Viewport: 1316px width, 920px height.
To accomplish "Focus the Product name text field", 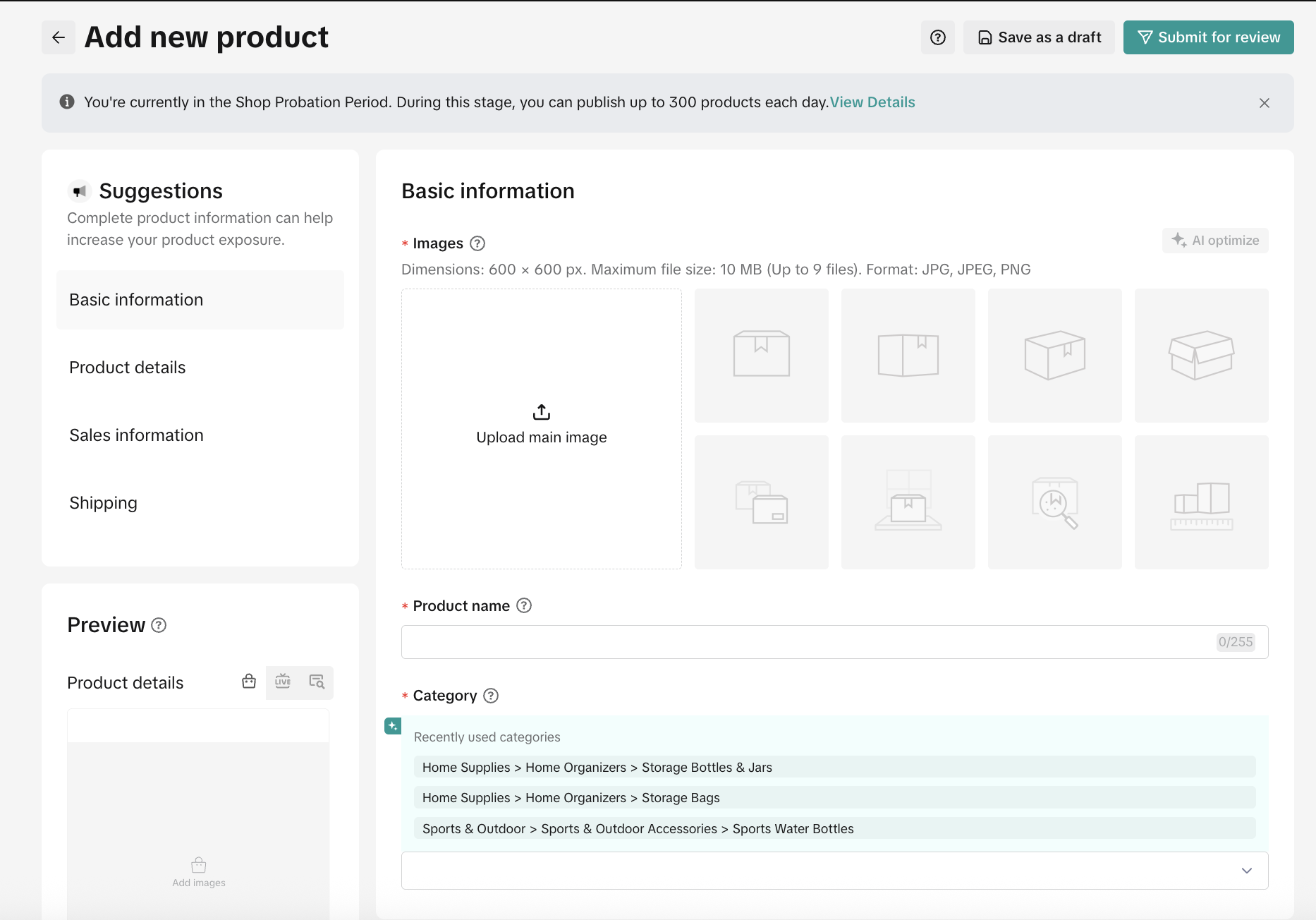I will [804, 642].
